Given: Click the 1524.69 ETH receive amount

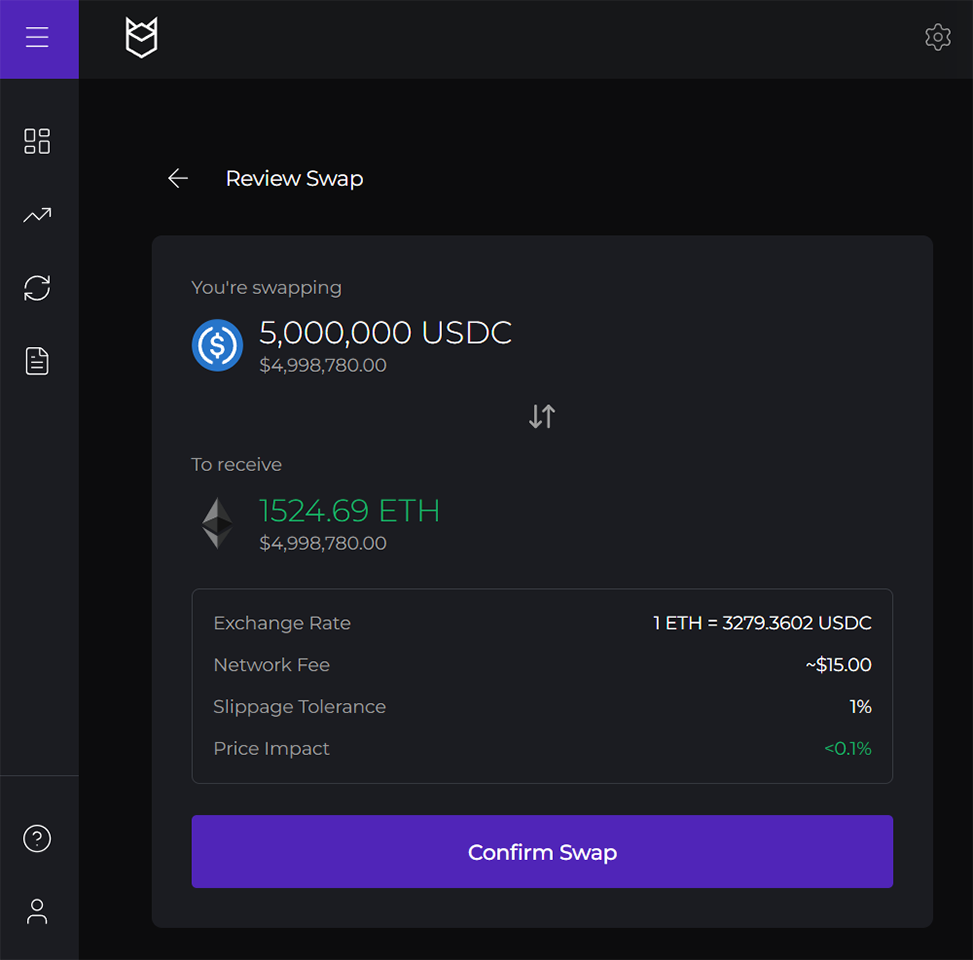Looking at the screenshot, I should pos(349,511).
